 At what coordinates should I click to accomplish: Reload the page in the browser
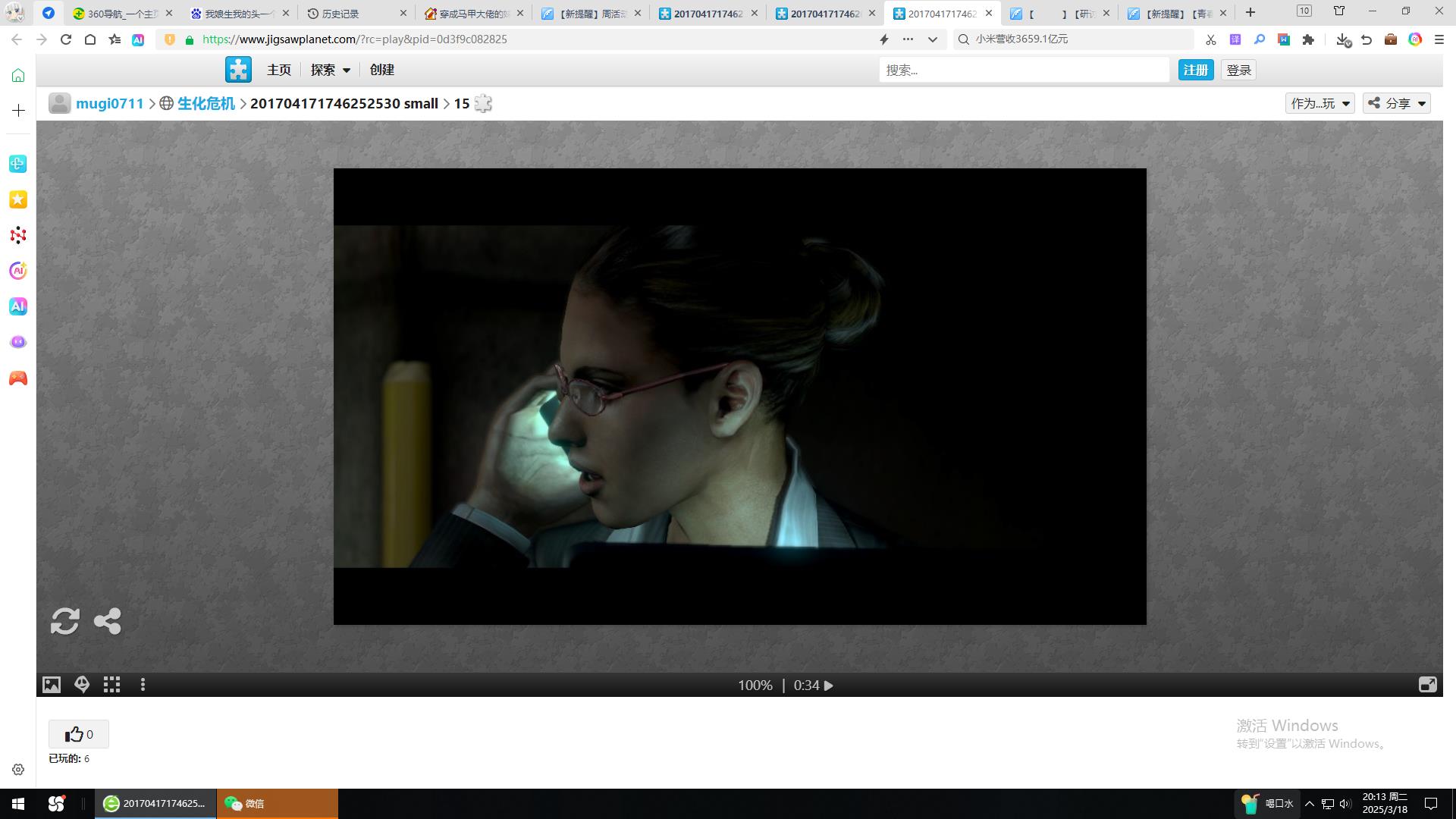tap(66, 39)
